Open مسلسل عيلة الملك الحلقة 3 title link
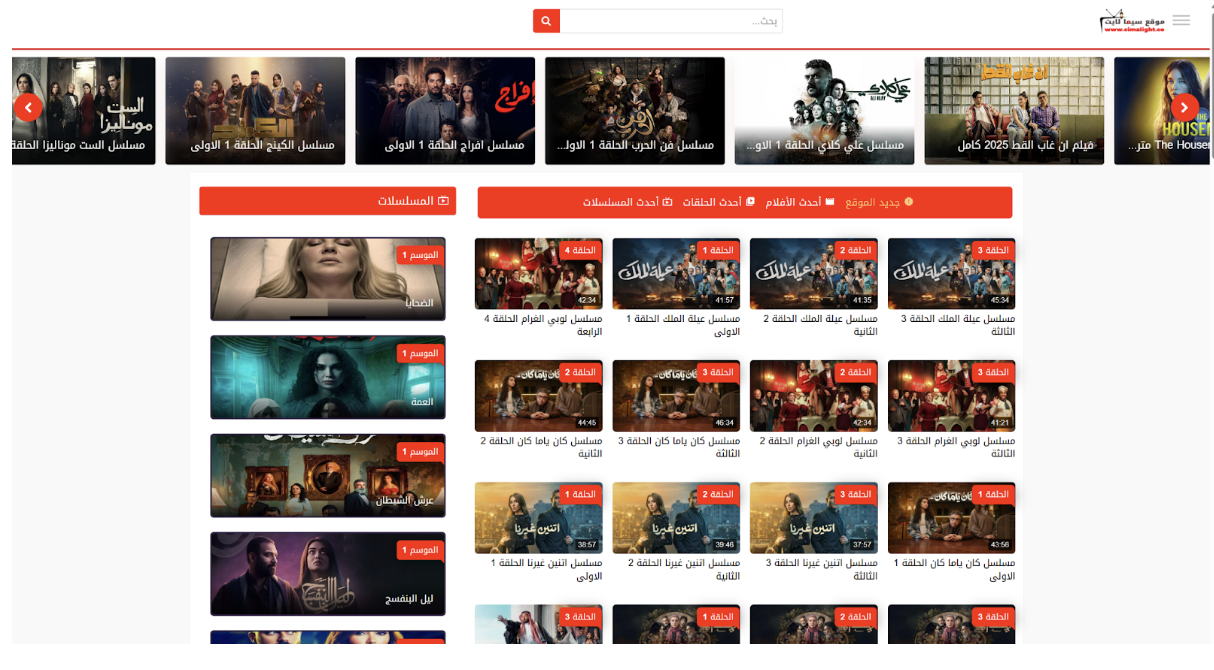The image size is (1214, 670). 951,324
